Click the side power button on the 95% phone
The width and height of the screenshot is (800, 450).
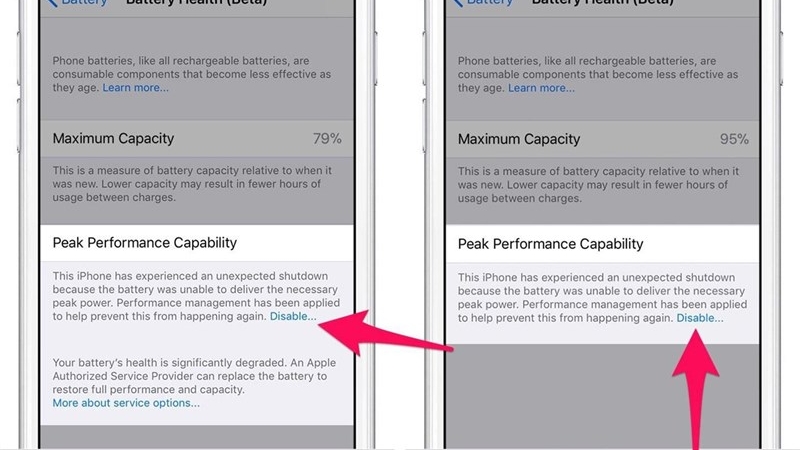(781, 57)
